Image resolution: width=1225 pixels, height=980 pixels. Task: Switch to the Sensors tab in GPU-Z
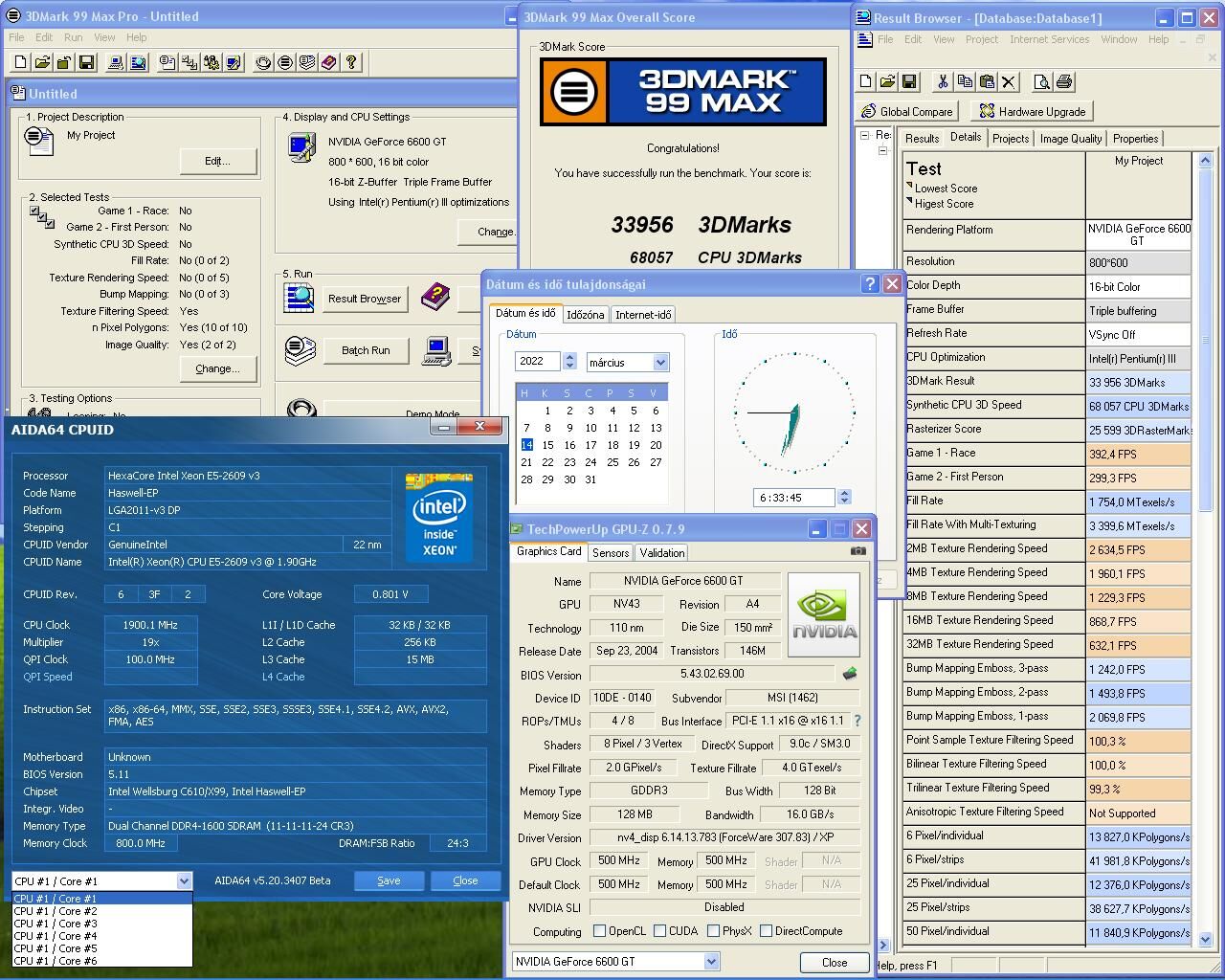(x=611, y=553)
